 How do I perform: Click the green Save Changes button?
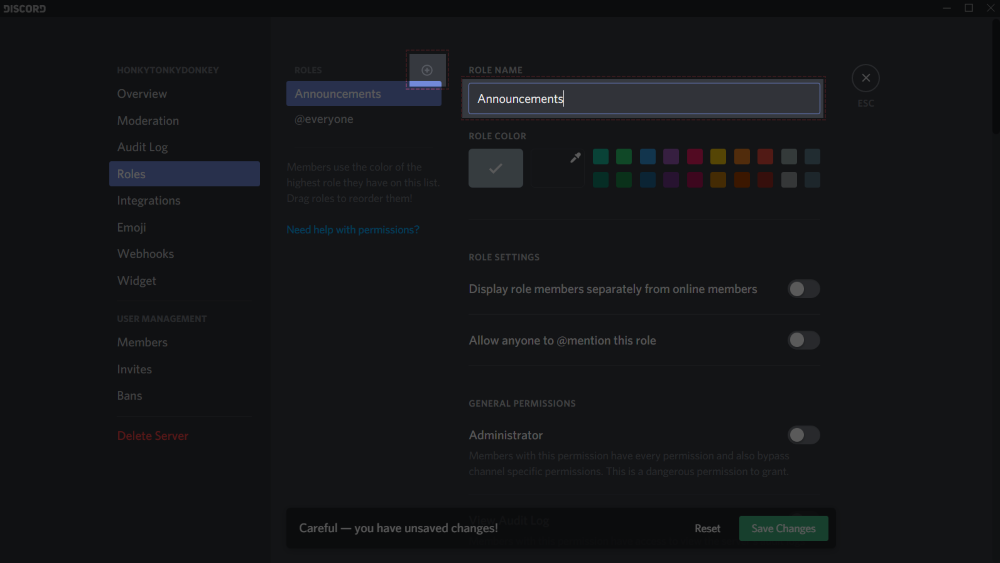click(783, 528)
